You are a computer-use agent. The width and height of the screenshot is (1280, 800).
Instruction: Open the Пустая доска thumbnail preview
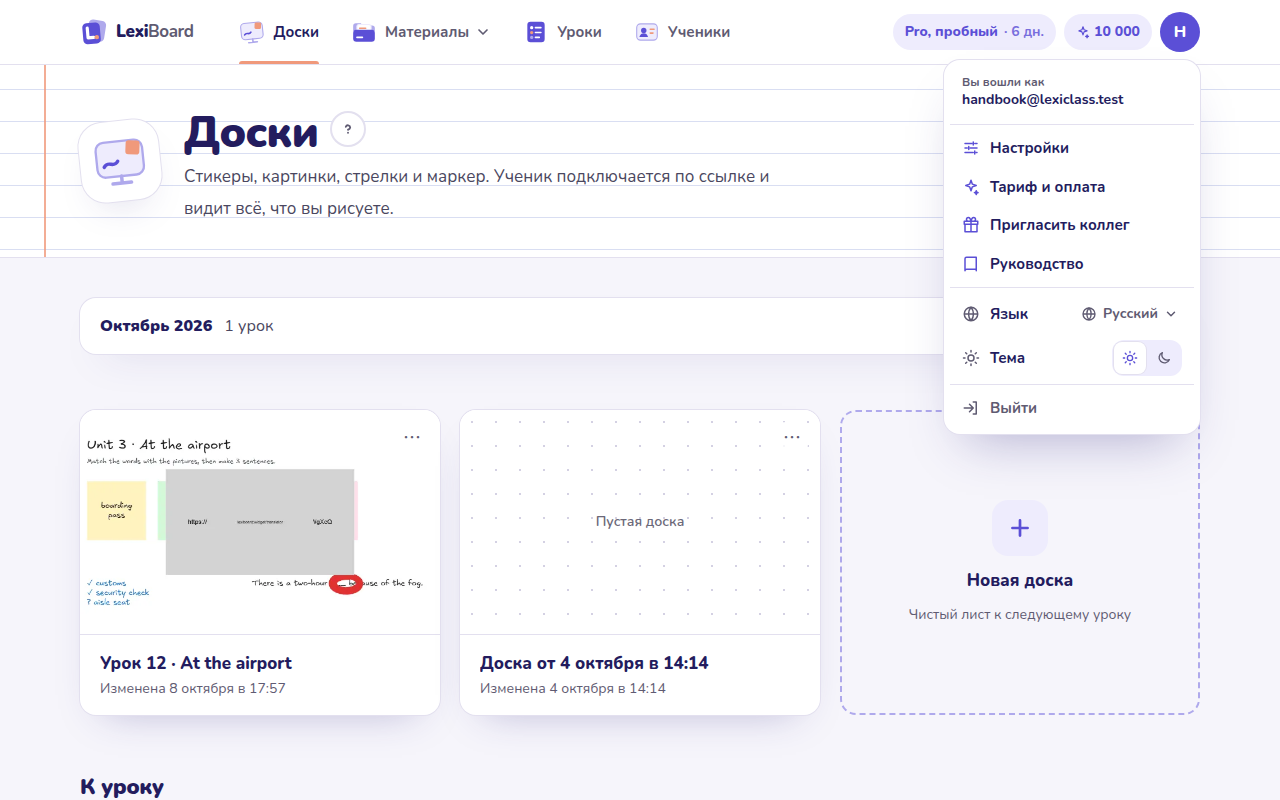640,522
